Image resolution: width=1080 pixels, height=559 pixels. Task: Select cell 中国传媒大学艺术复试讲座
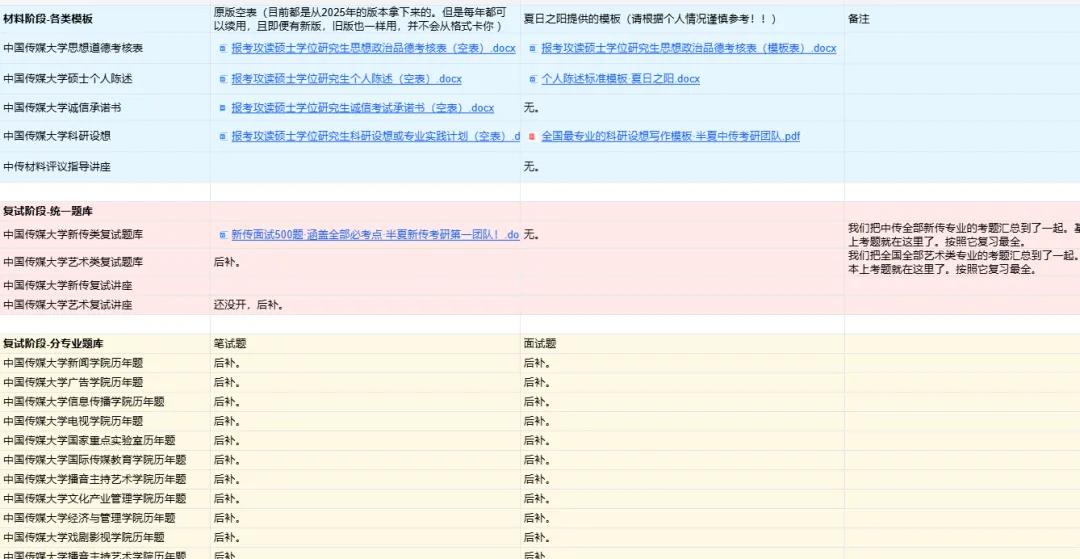105,305
